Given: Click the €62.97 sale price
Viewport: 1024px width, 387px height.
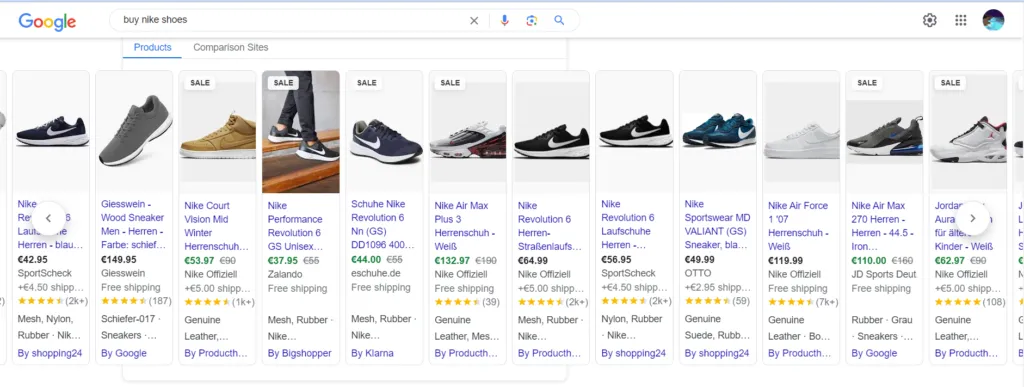Looking at the screenshot, I should click(950, 260).
